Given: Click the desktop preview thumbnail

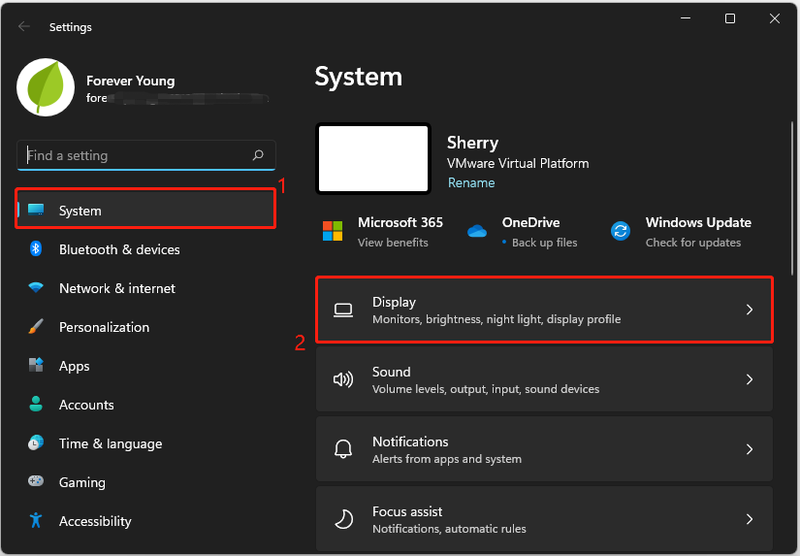Looking at the screenshot, I should [373, 159].
